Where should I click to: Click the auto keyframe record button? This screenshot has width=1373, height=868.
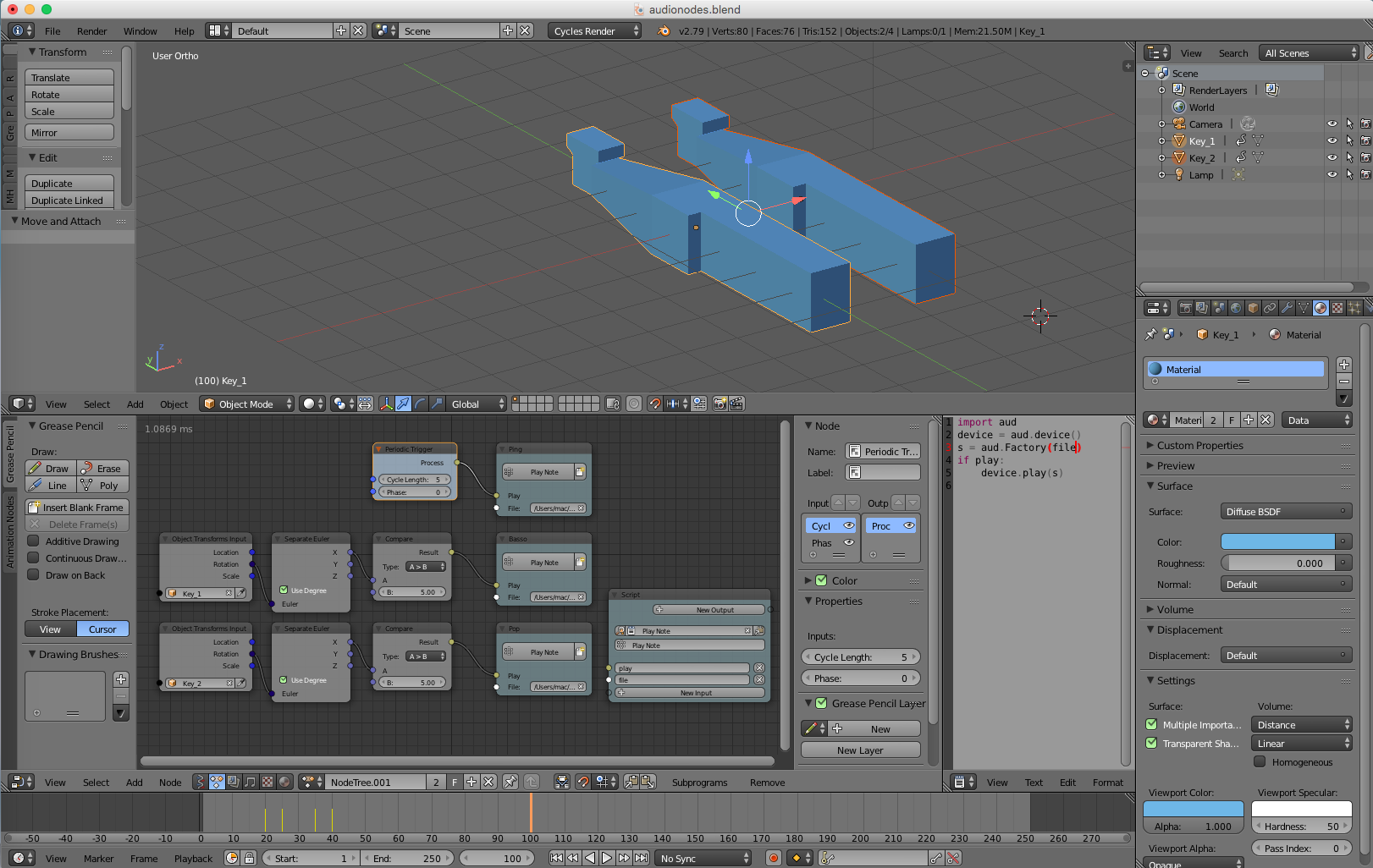coord(773,858)
